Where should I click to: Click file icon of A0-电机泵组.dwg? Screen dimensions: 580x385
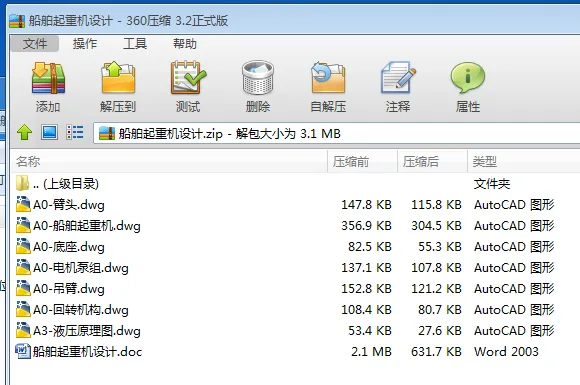pyautogui.click(x=23, y=267)
